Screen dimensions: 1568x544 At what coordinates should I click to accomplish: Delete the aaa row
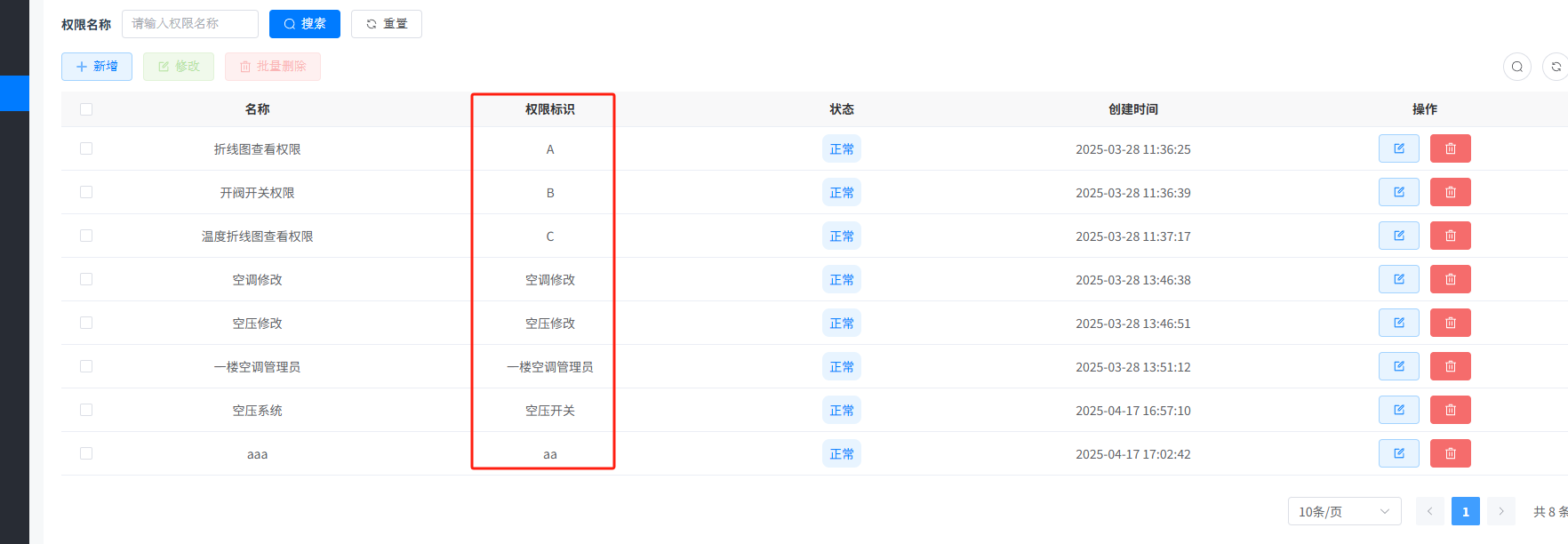(x=1450, y=453)
